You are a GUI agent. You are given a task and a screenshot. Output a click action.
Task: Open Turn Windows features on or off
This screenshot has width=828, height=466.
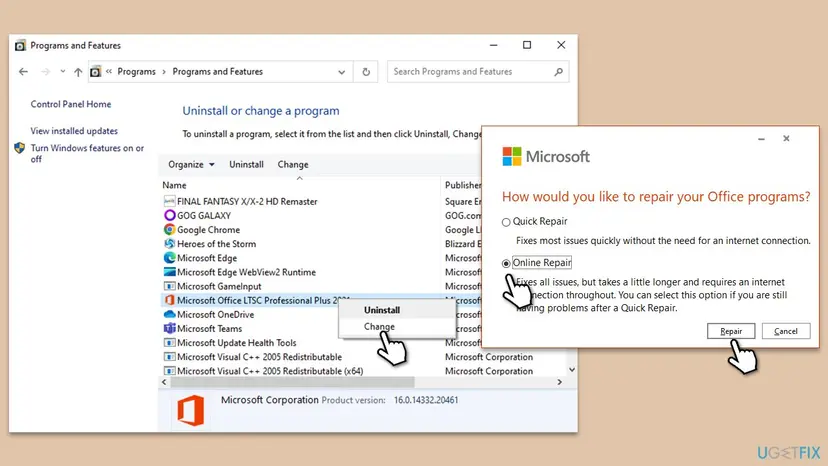[87, 153]
